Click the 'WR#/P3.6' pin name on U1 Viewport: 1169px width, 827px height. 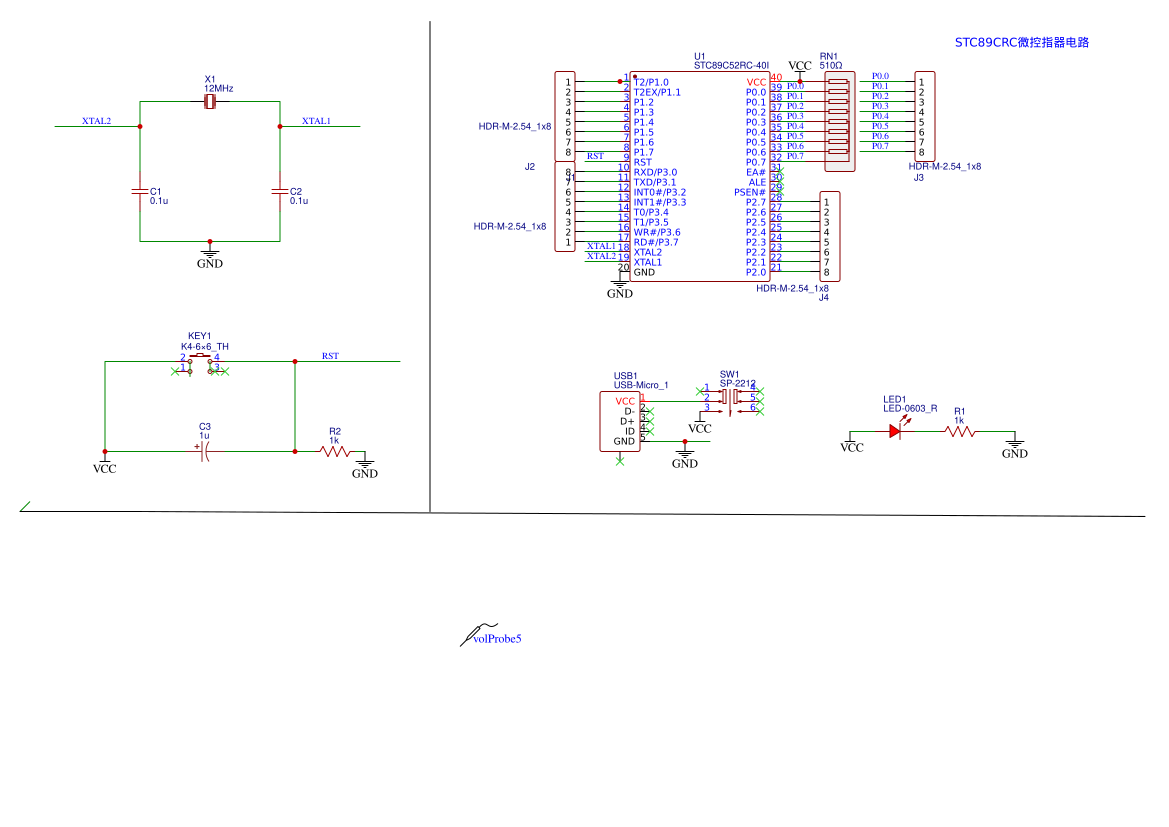coord(657,233)
